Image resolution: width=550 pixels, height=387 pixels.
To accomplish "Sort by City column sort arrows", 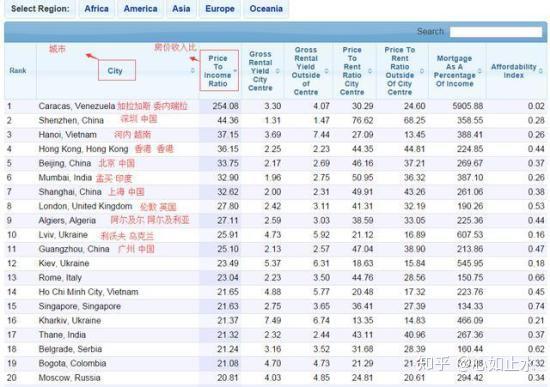I will [x=193, y=71].
